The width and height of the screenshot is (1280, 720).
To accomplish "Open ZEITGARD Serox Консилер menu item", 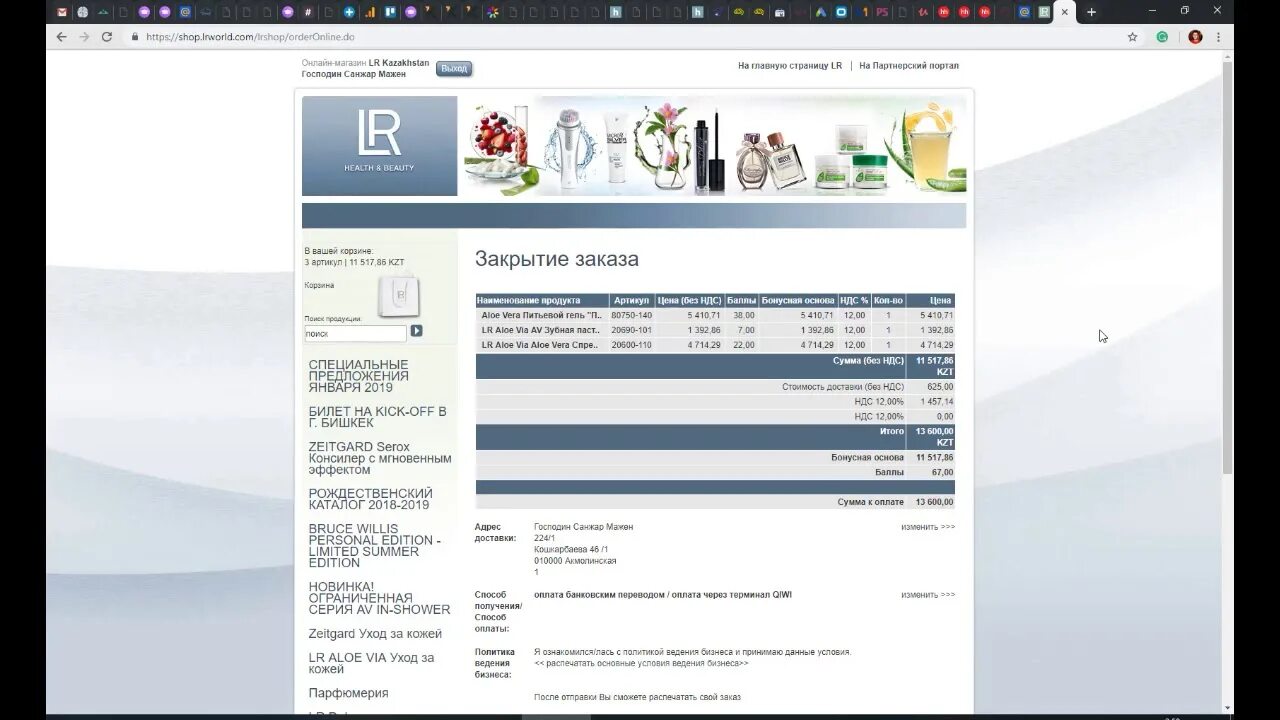I will (x=380, y=458).
